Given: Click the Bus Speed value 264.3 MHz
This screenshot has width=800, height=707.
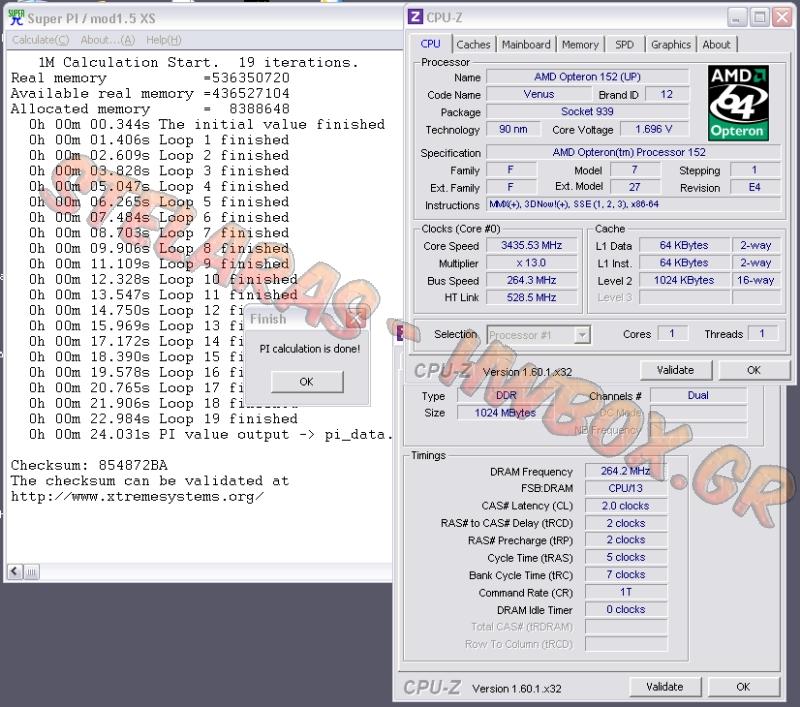Looking at the screenshot, I should (532, 280).
